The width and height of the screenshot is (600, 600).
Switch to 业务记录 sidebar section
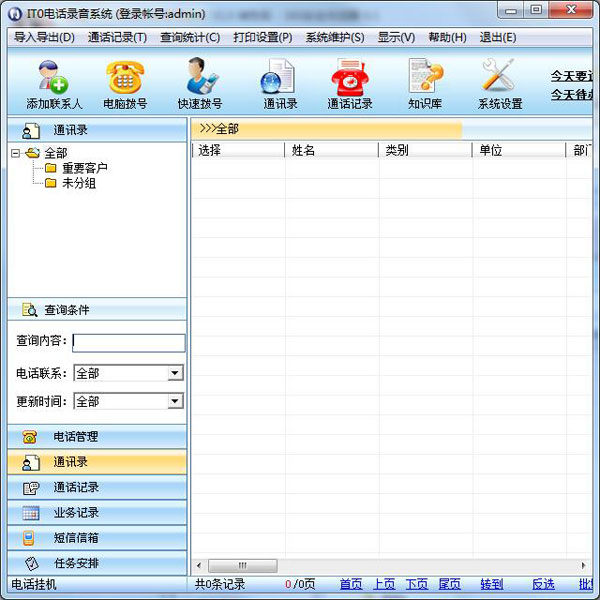click(x=97, y=513)
